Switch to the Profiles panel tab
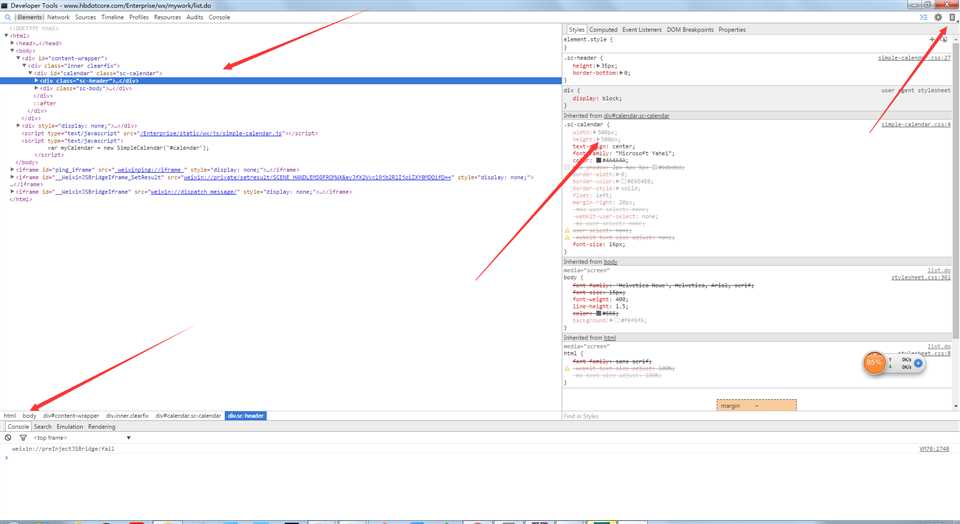960x524 pixels. (x=139, y=17)
